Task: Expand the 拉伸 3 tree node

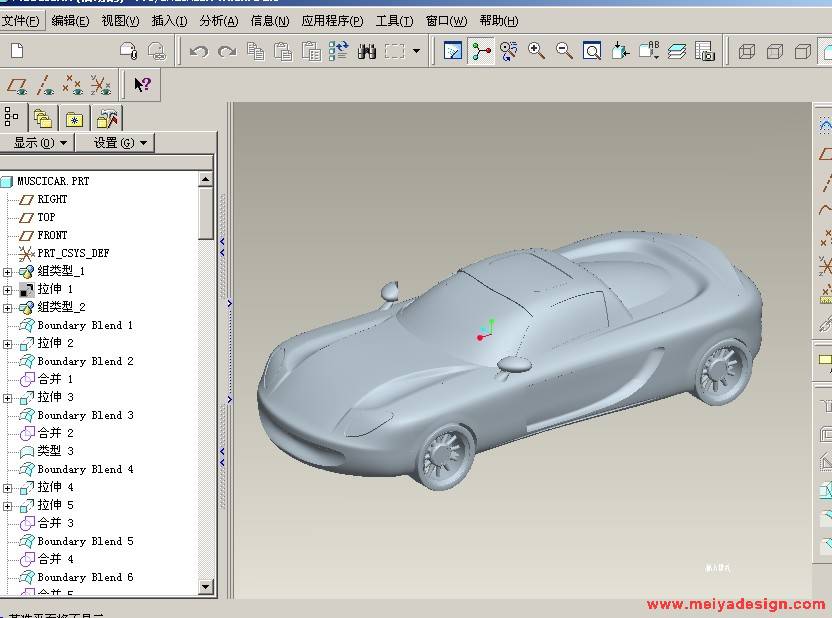Action: (7, 398)
